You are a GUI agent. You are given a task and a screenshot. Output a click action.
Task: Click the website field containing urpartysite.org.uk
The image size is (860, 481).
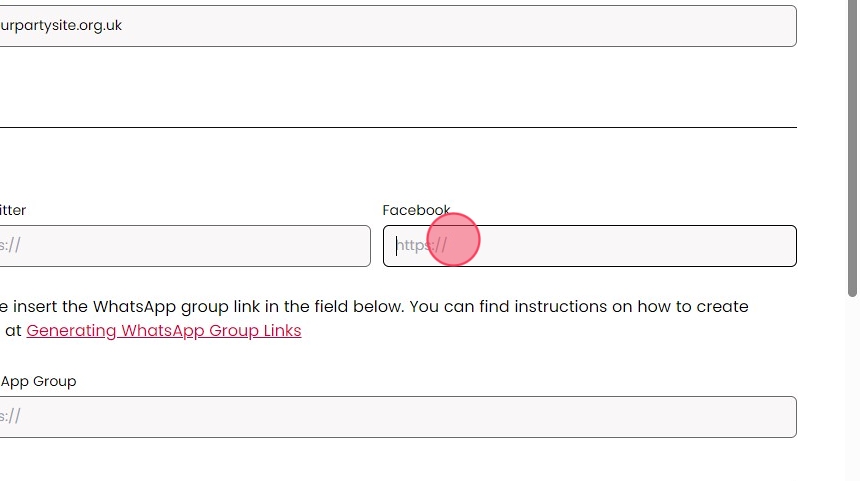[400, 26]
